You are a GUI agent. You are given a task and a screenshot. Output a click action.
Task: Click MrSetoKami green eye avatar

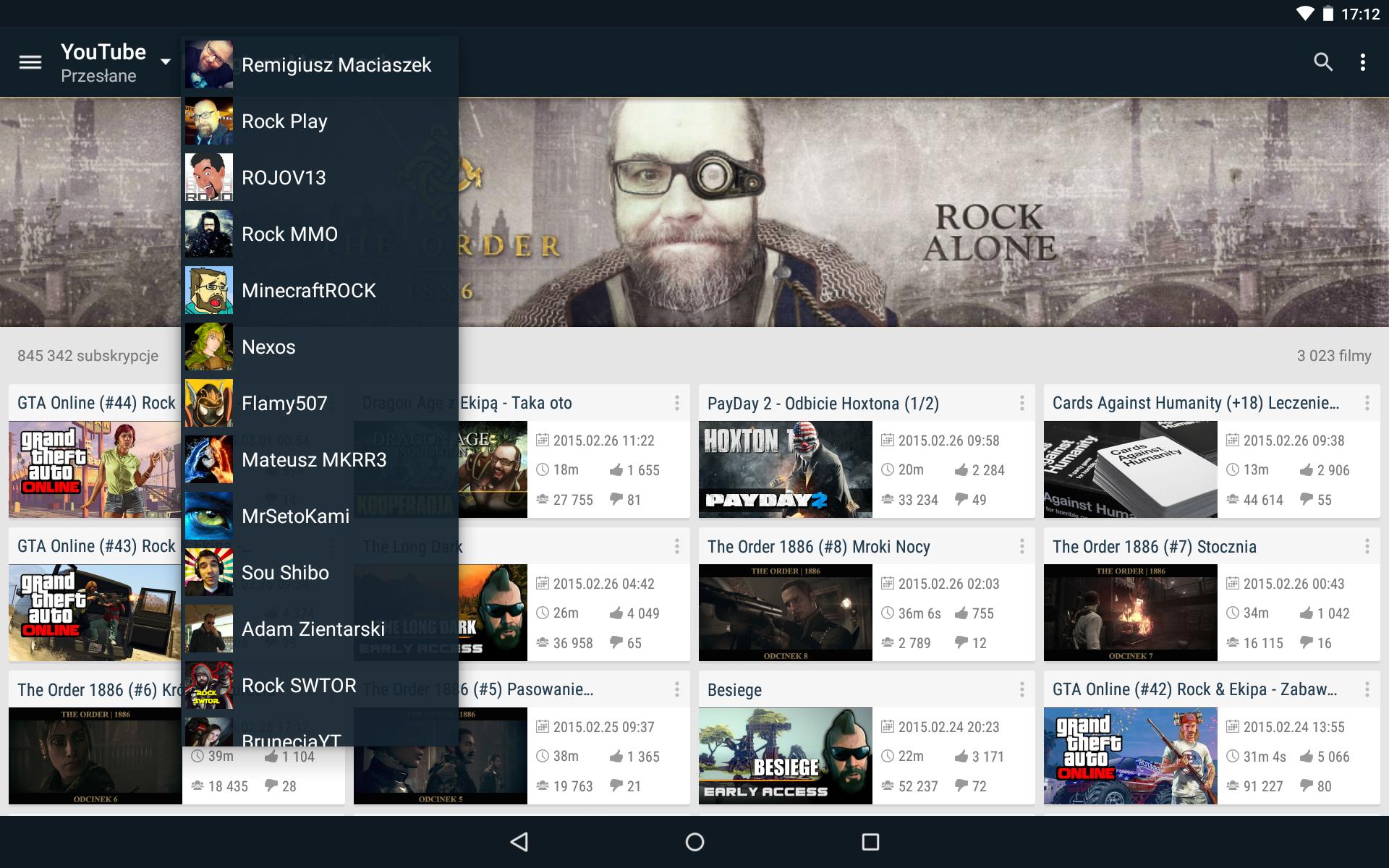coord(209,516)
